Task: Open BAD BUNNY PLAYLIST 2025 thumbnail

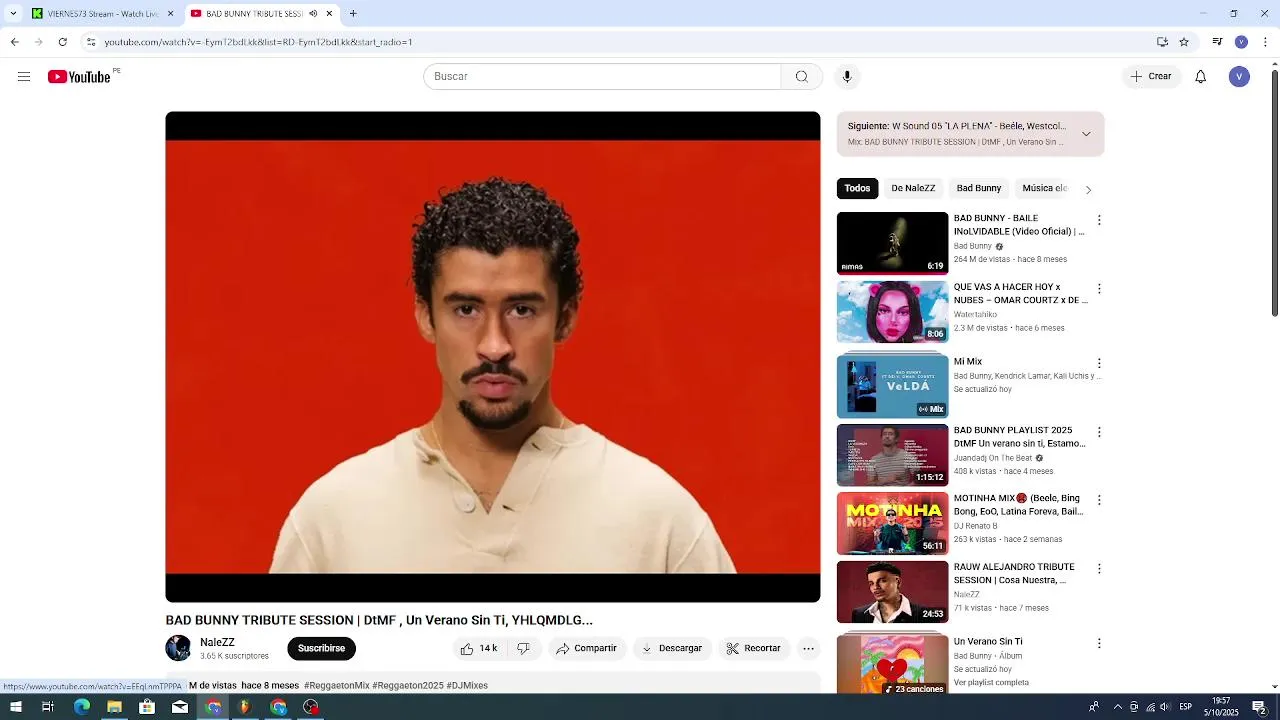Action: 892,455
